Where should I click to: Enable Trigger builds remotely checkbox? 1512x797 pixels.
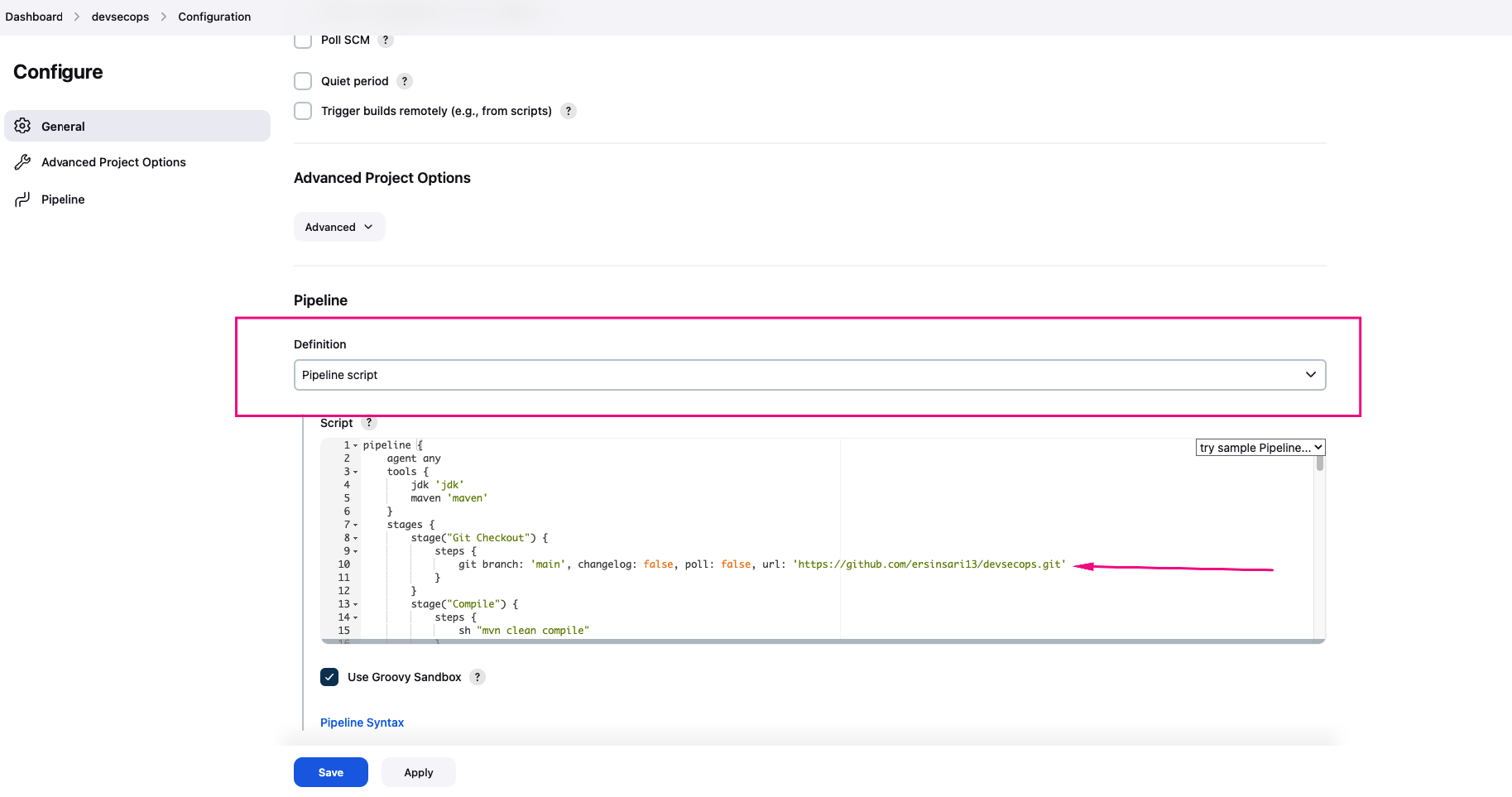tap(303, 111)
